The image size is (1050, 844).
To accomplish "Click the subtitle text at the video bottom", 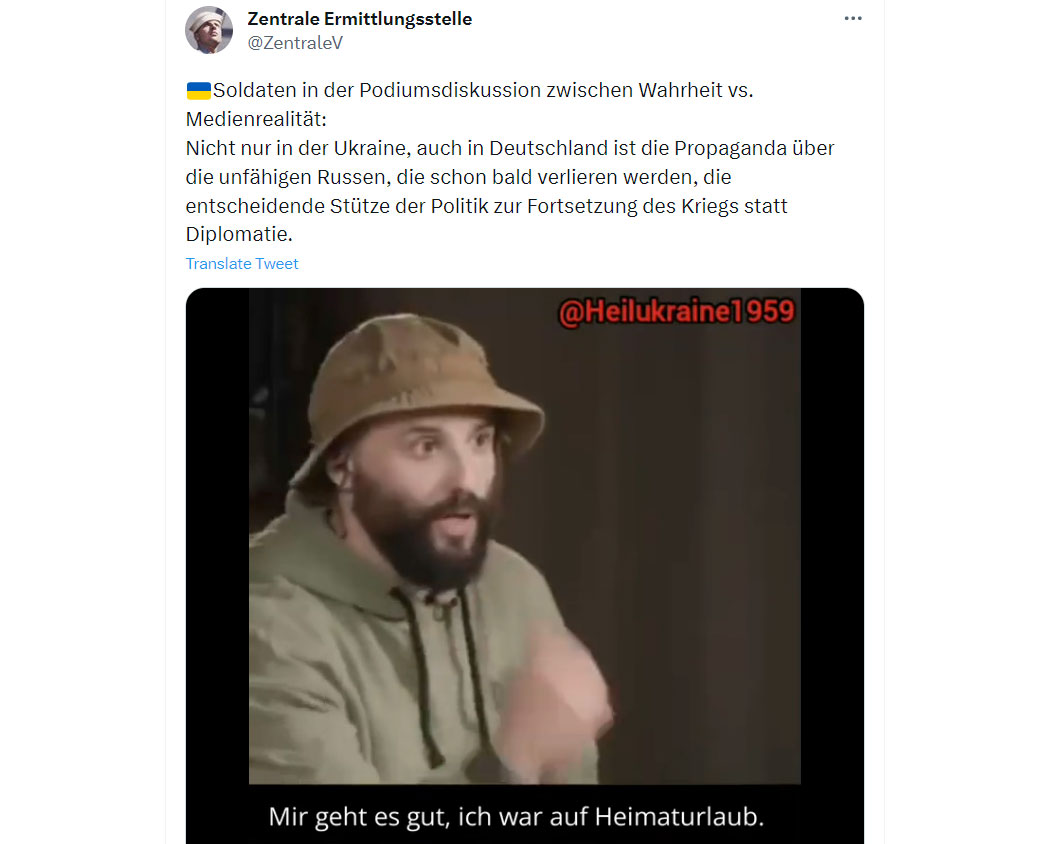I will (516, 817).
